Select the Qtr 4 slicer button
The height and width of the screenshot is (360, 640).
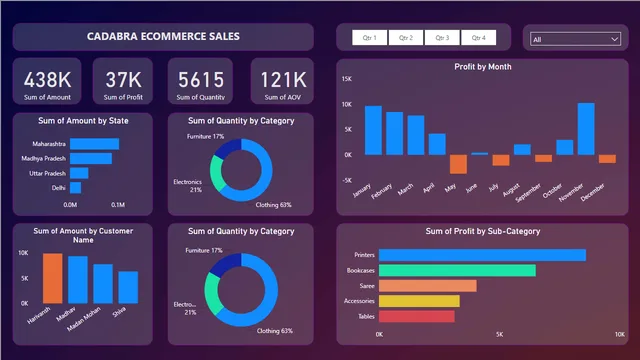[x=478, y=38]
